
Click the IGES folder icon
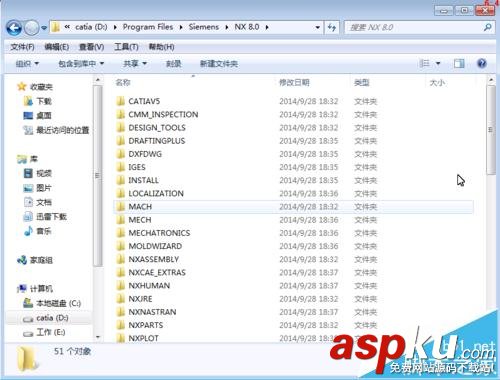tap(121, 167)
